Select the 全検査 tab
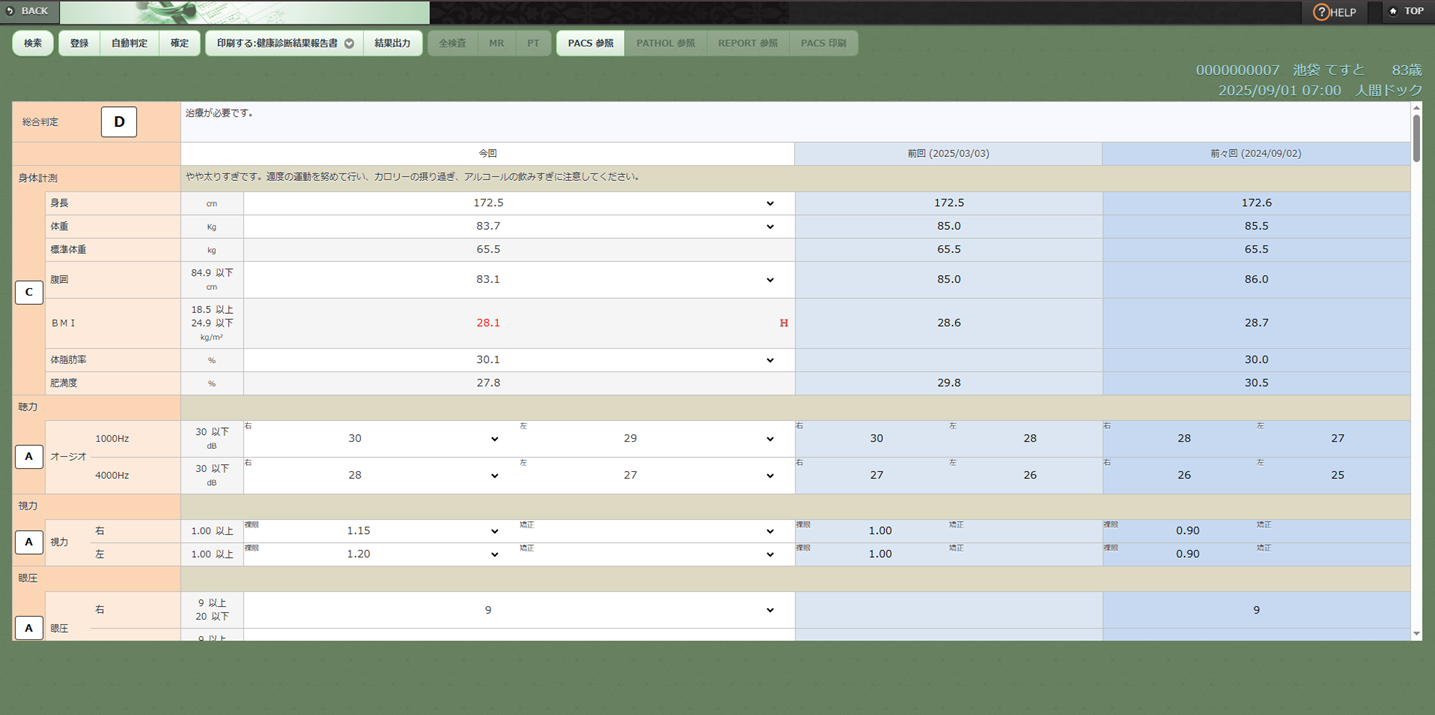The height and width of the screenshot is (715, 1435). pyautogui.click(x=452, y=43)
